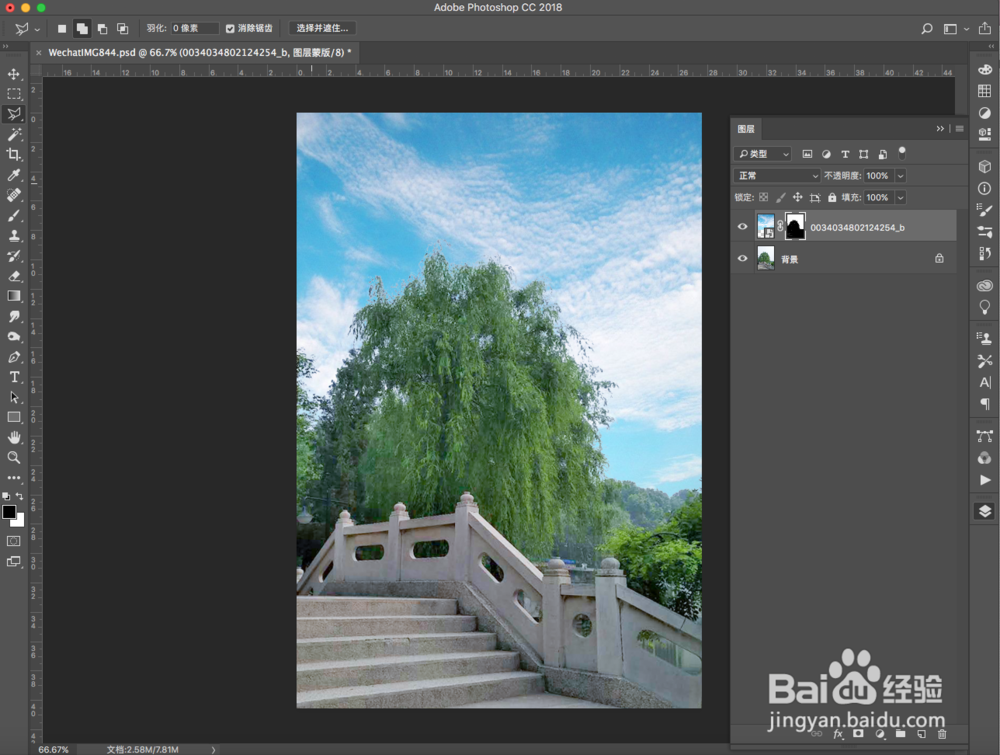Activate the Horizontal Type tool
Viewport: 1000px width, 755px height.
tap(14, 376)
